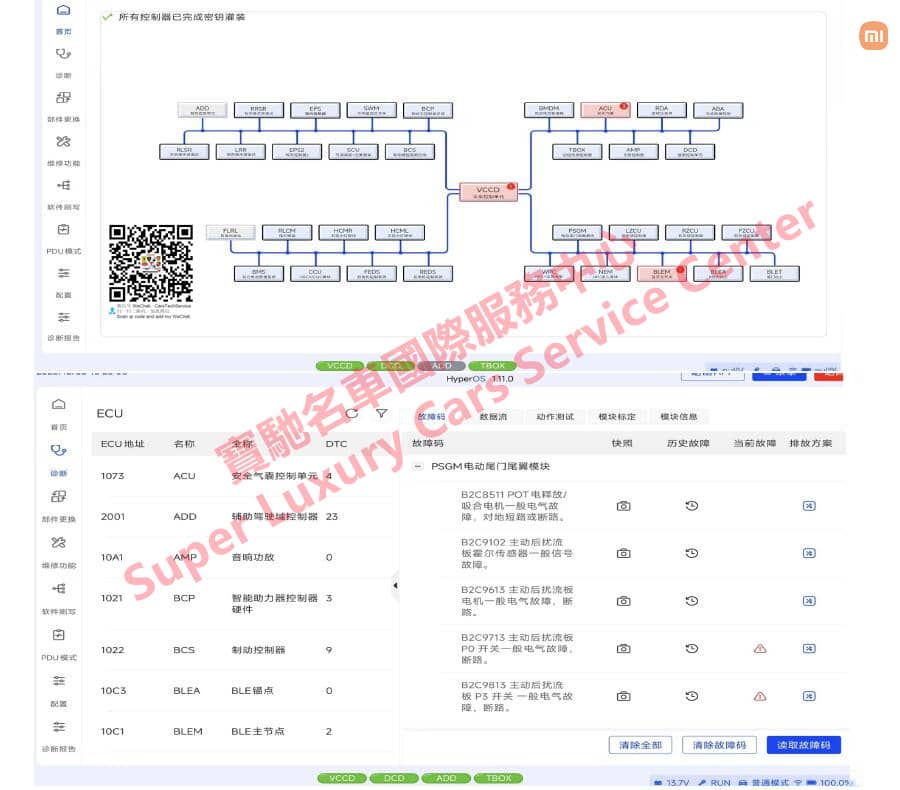Switch to the 动作测试 tab

554,417
